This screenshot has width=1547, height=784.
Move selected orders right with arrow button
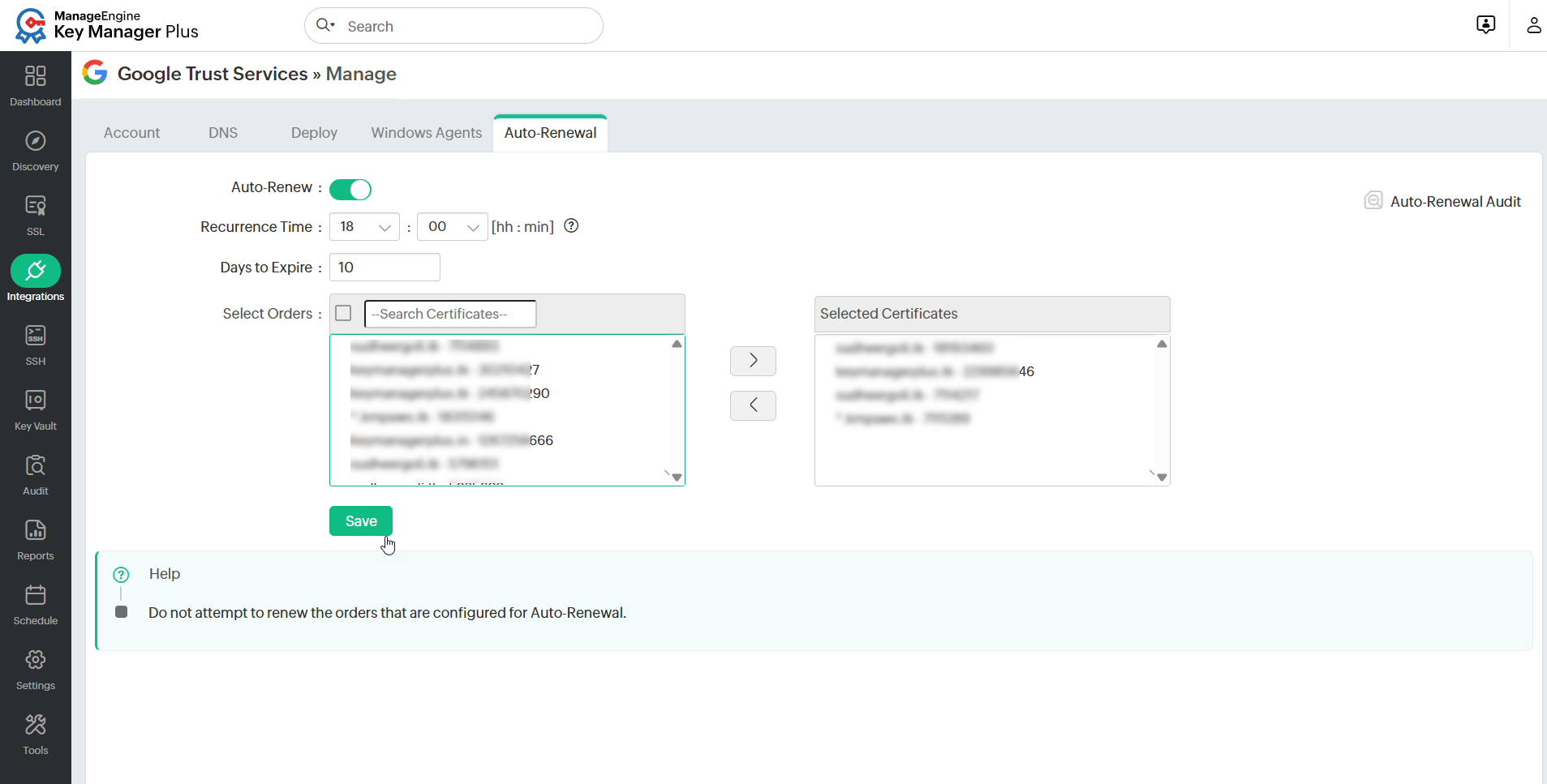753,361
